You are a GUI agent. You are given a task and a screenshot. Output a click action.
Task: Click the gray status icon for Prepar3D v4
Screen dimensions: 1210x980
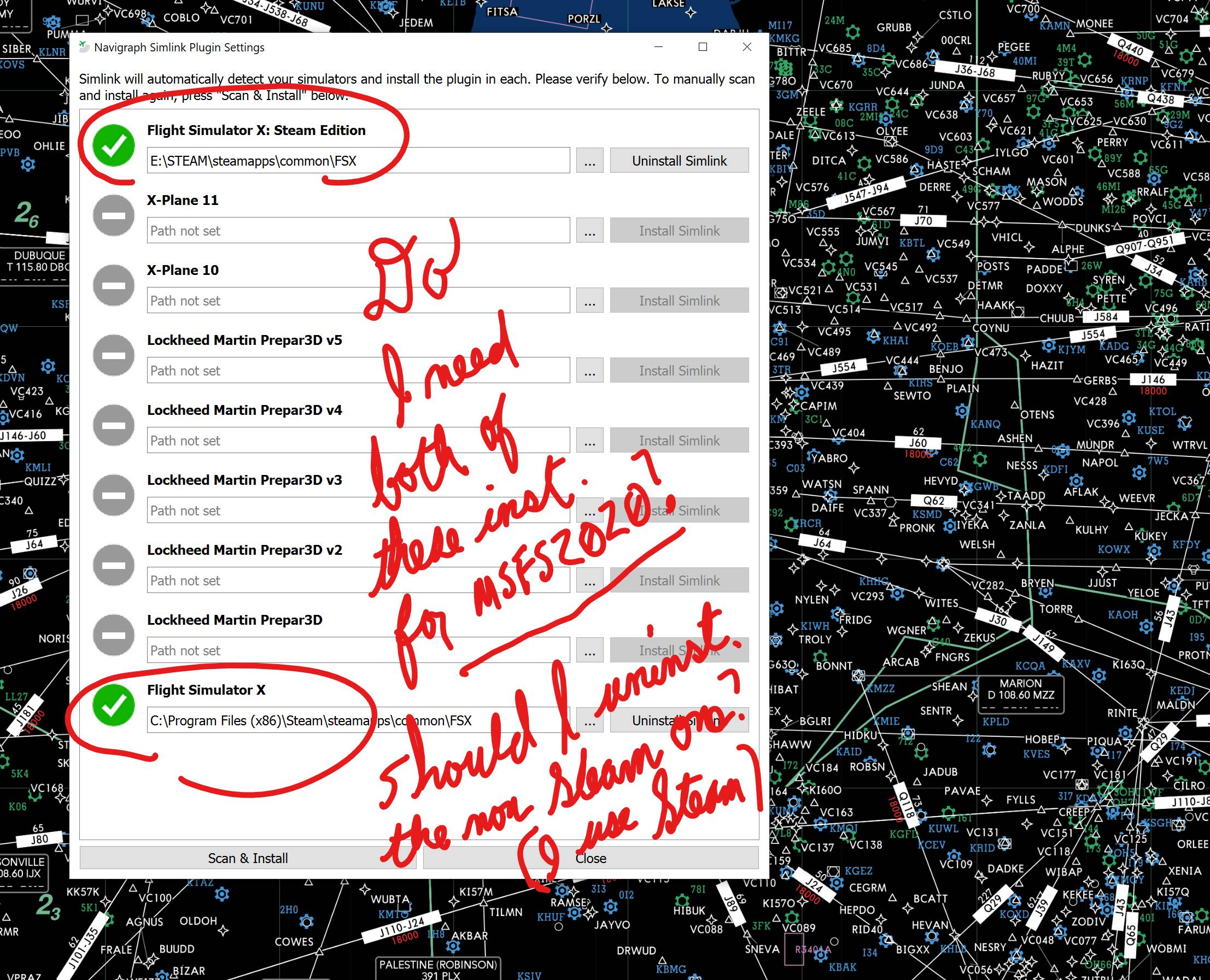[114, 426]
